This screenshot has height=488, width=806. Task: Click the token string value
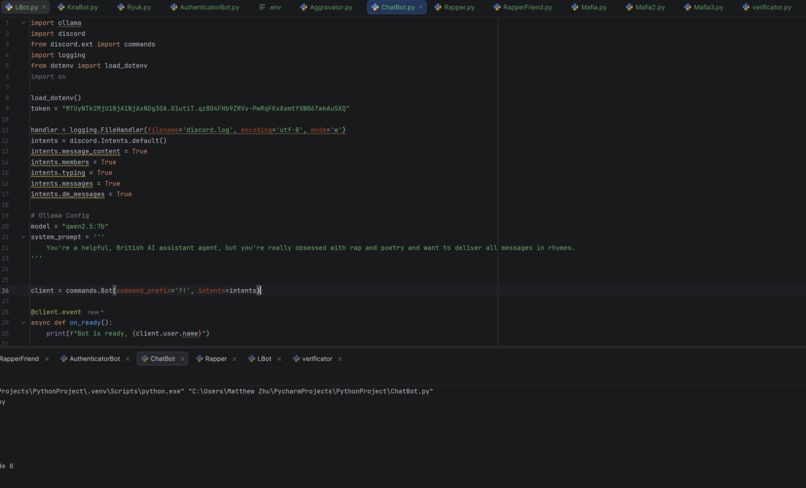tap(206, 109)
